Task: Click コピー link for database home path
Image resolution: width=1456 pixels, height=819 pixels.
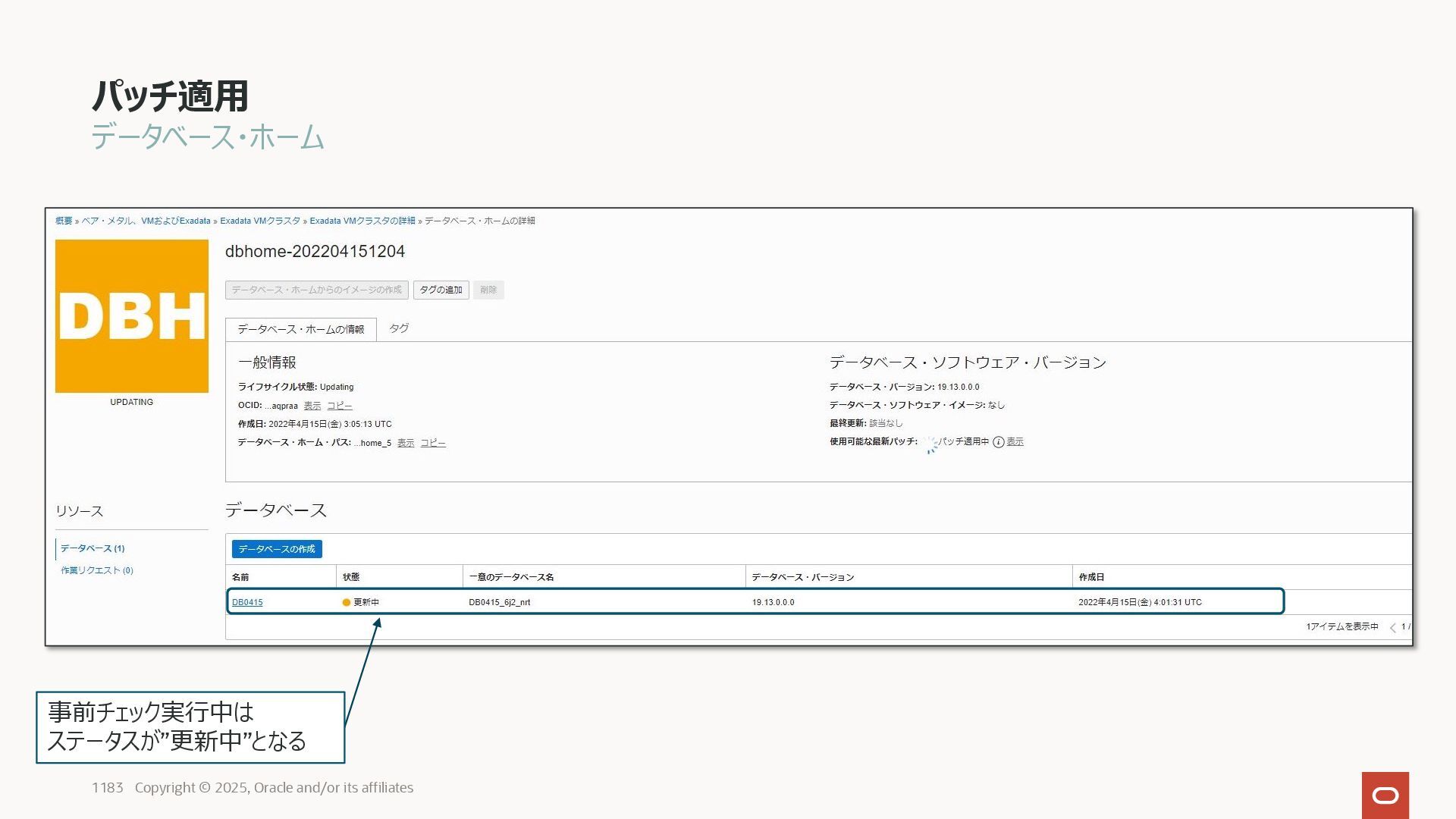Action: click(x=433, y=443)
